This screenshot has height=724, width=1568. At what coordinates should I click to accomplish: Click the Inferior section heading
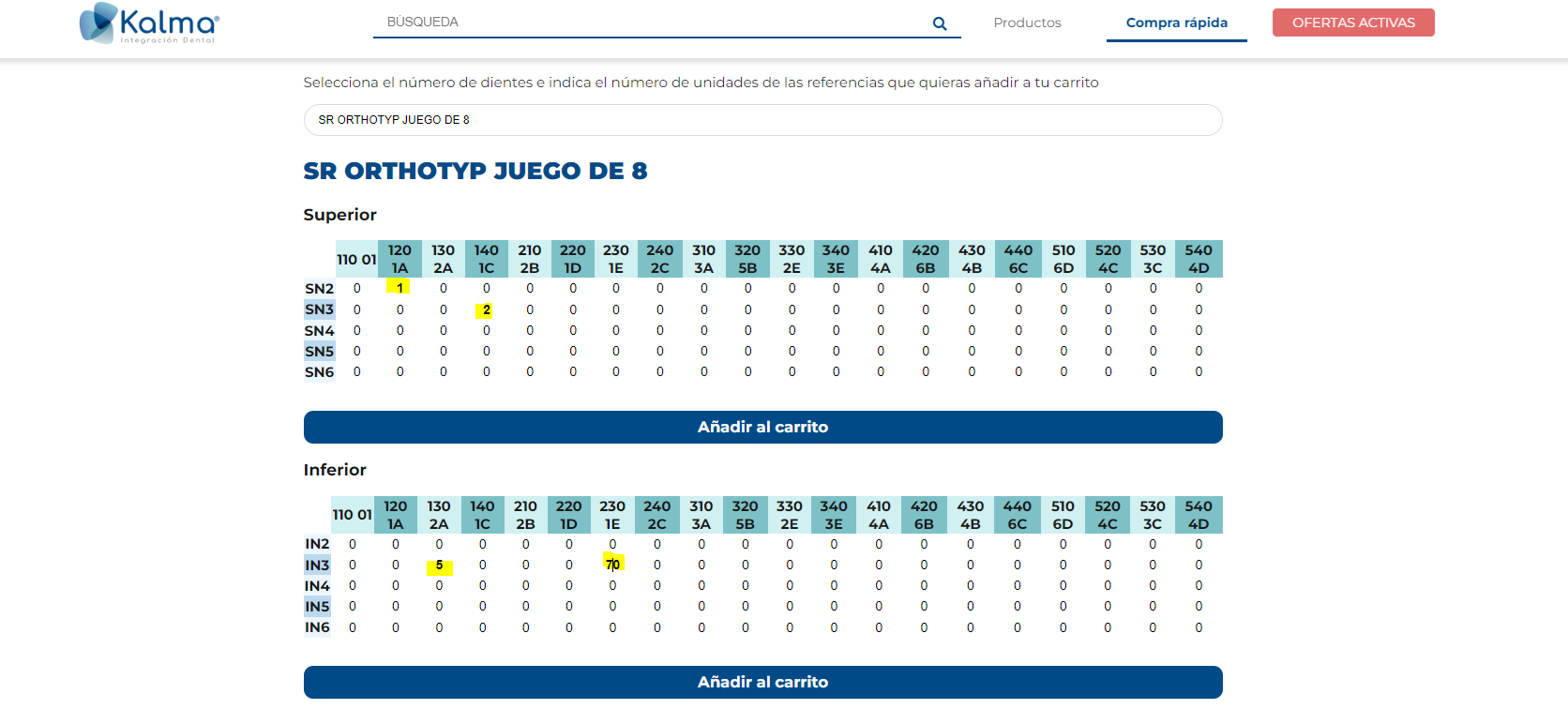tap(335, 470)
